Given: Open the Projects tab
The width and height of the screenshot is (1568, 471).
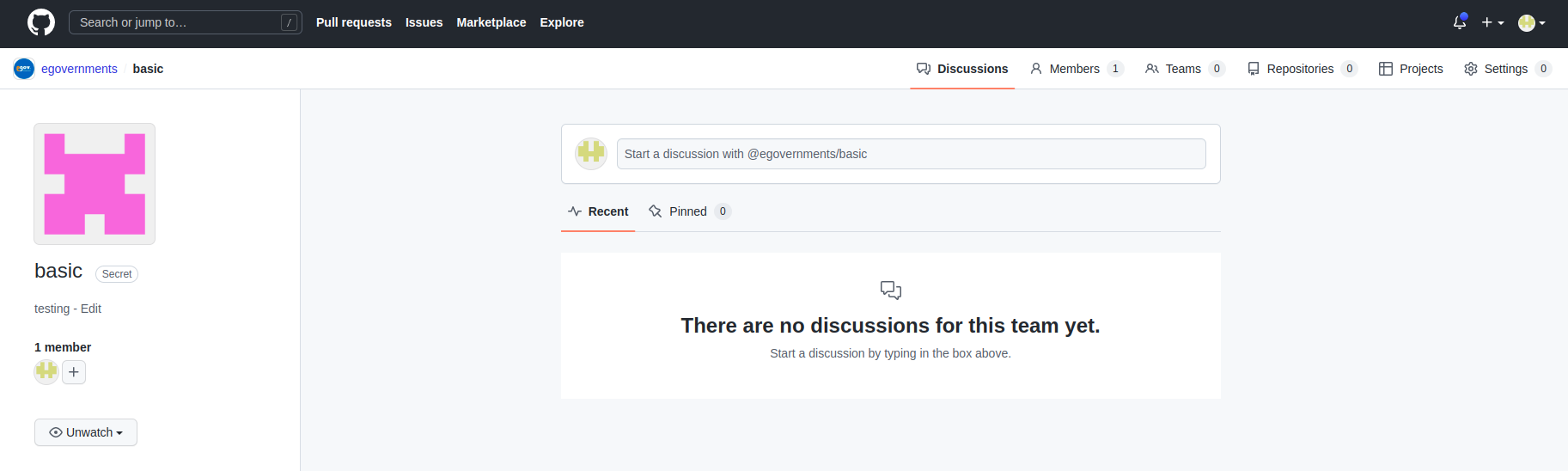Looking at the screenshot, I should point(1411,69).
